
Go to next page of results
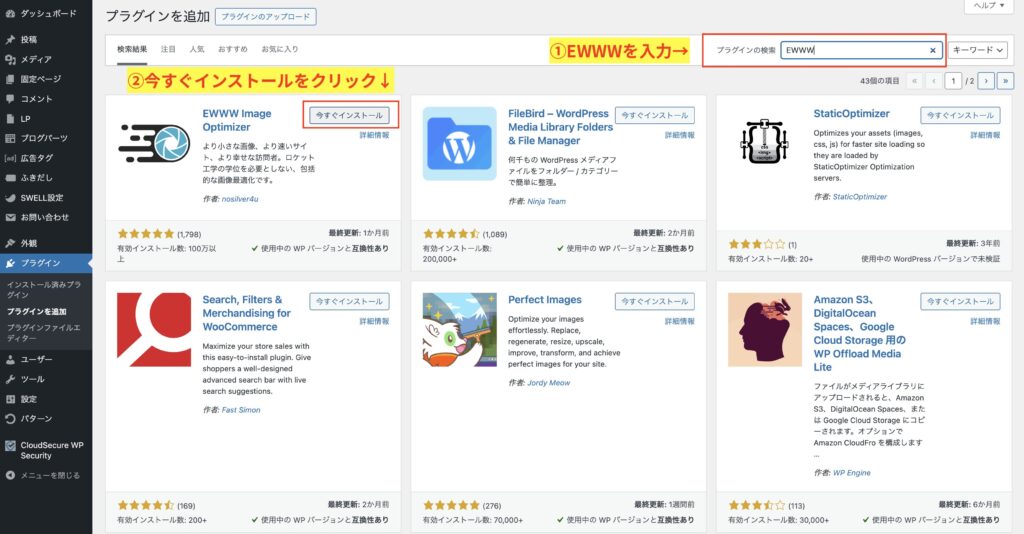coord(986,80)
